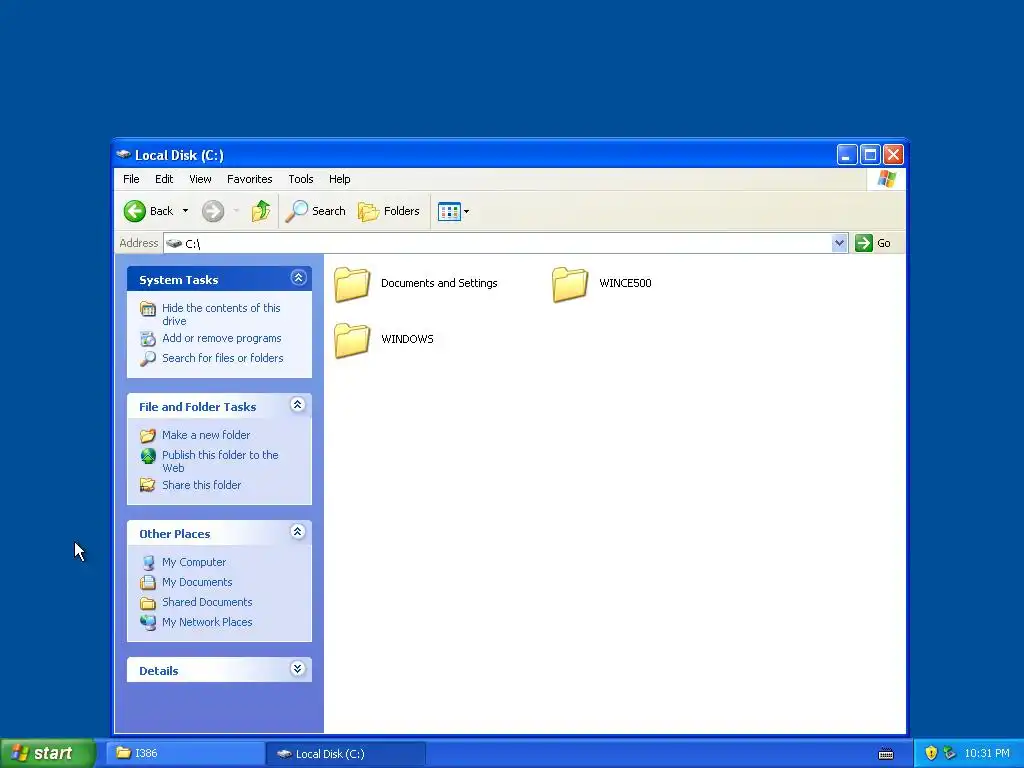Click the My Network Places link text

point(207,622)
